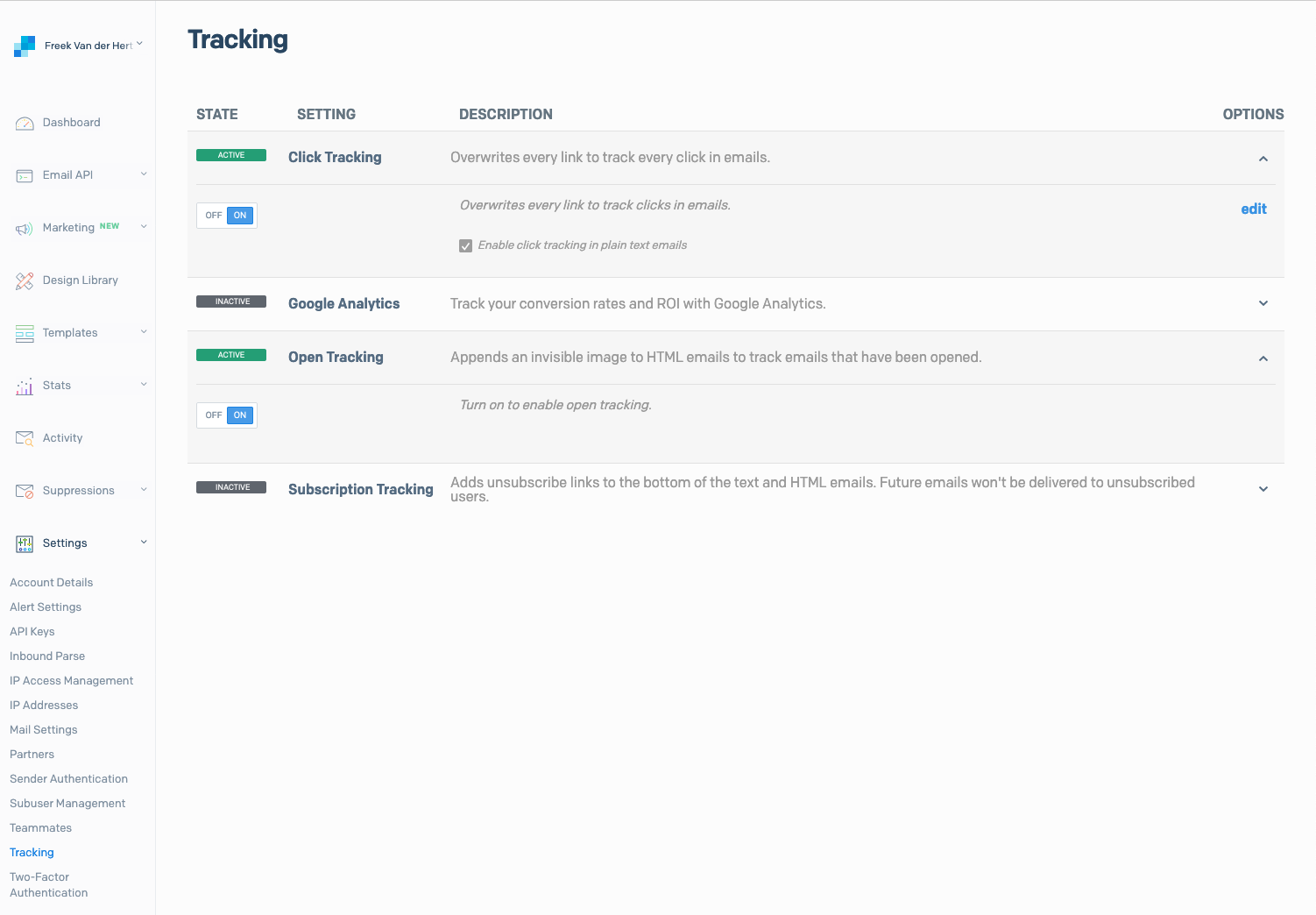The height and width of the screenshot is (915, 1316).
Task: Open Account Details settings
Action: tap(51, 583)
